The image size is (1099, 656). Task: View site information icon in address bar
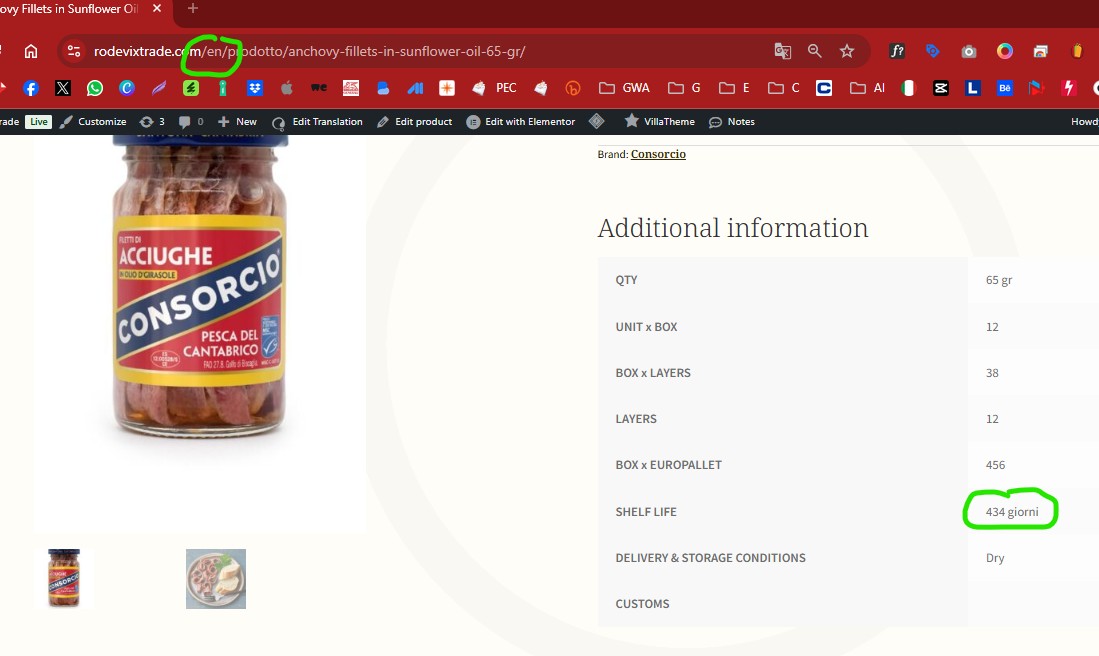[74, 51]
